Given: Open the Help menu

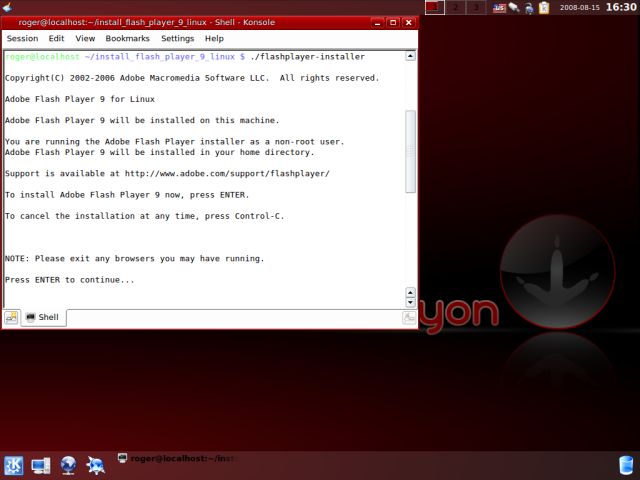Looking at the screenshot, I should [214, 39].
